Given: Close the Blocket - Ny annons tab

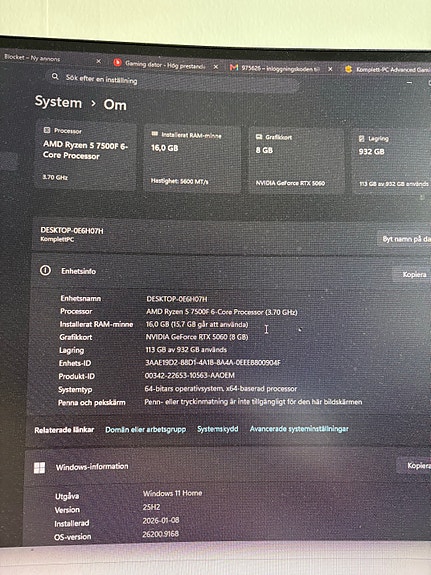Looking at the screenshot, I should 99,61.
